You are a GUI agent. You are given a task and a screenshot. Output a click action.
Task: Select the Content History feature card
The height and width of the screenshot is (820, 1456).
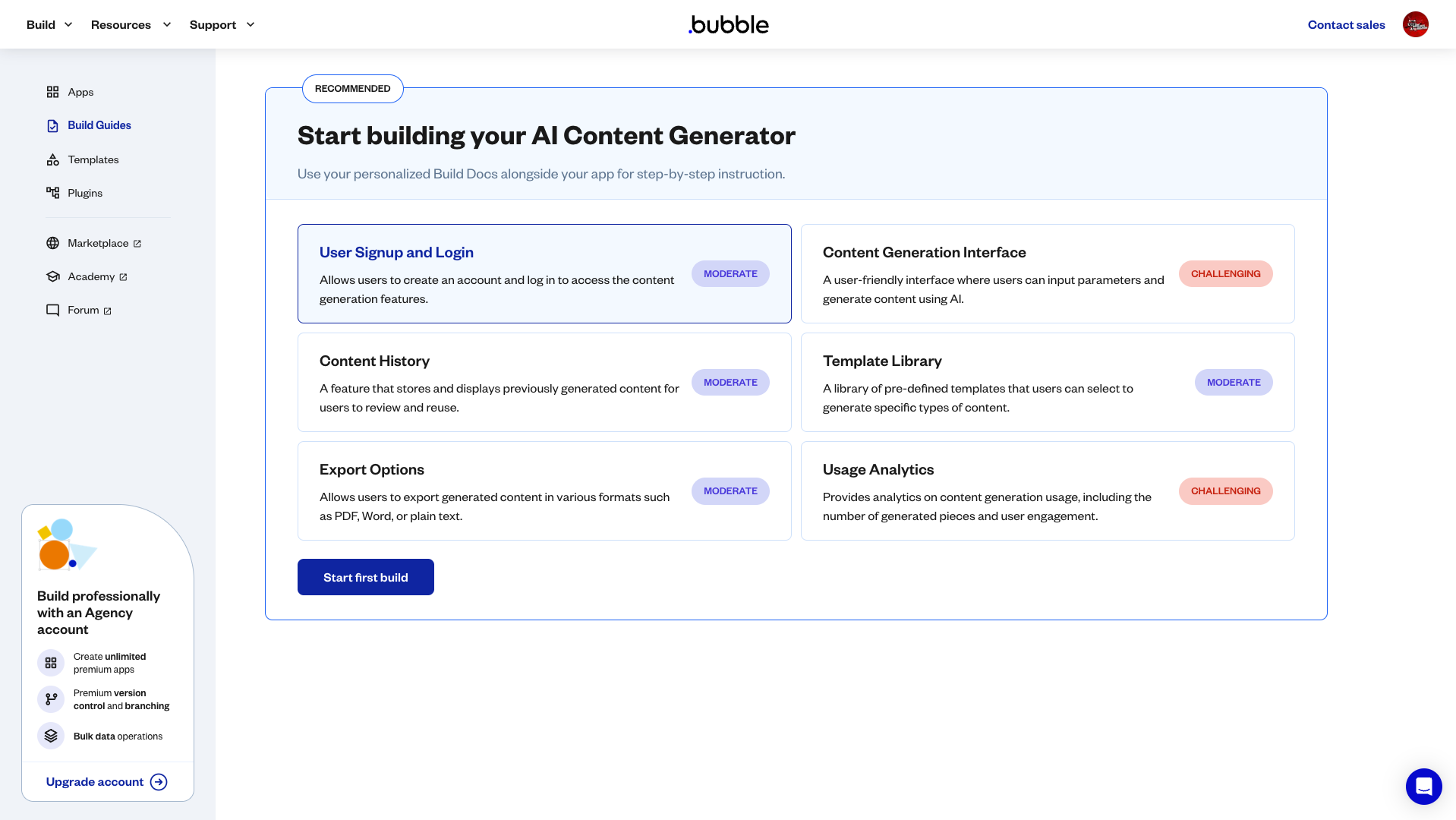pyautogui.click(x=544, y=382)
